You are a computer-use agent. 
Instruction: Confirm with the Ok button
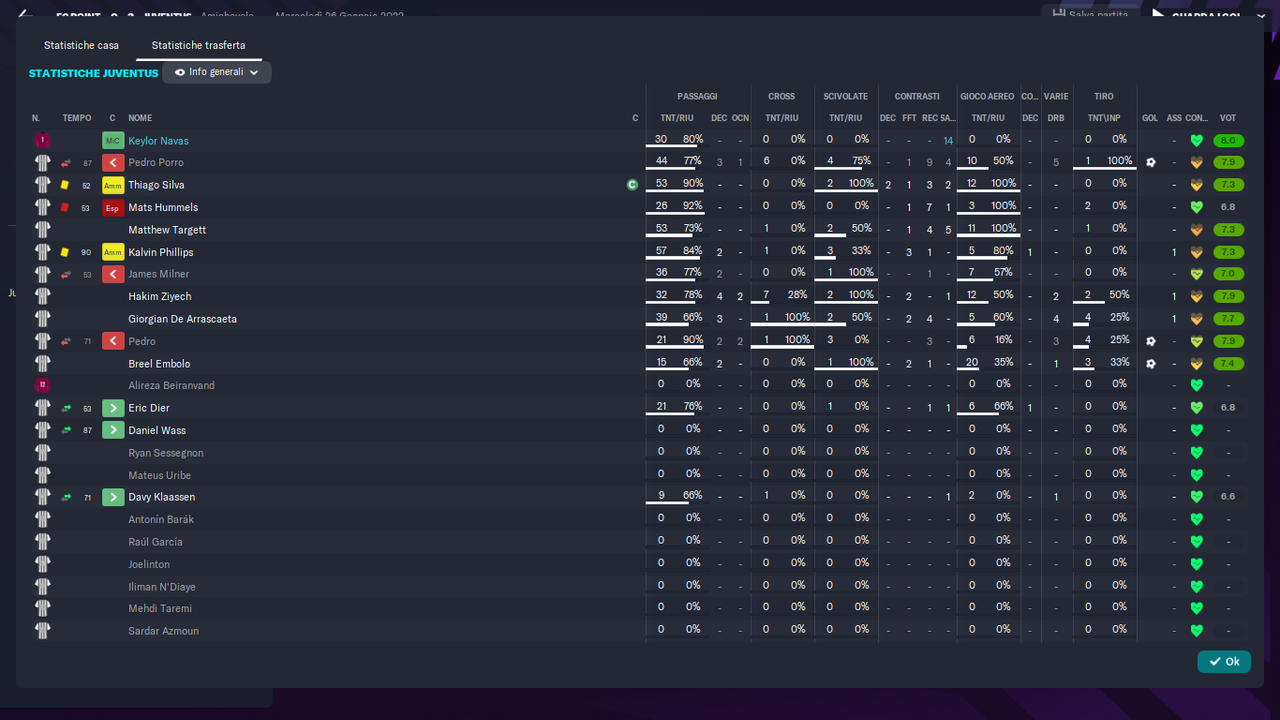1224,662
